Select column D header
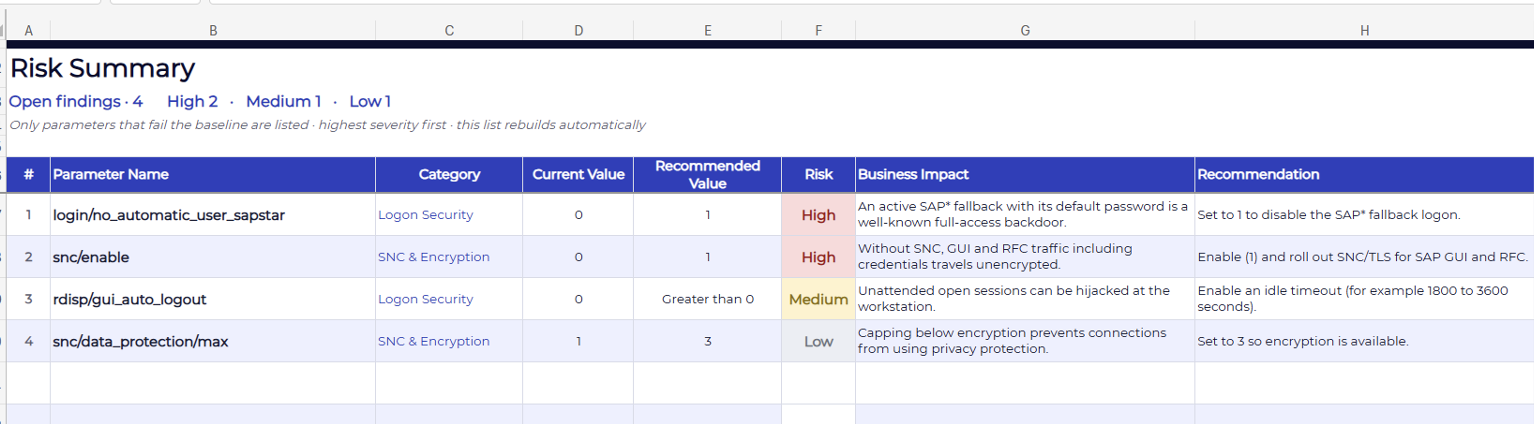Screen dimensions: 1534x424 578,31
